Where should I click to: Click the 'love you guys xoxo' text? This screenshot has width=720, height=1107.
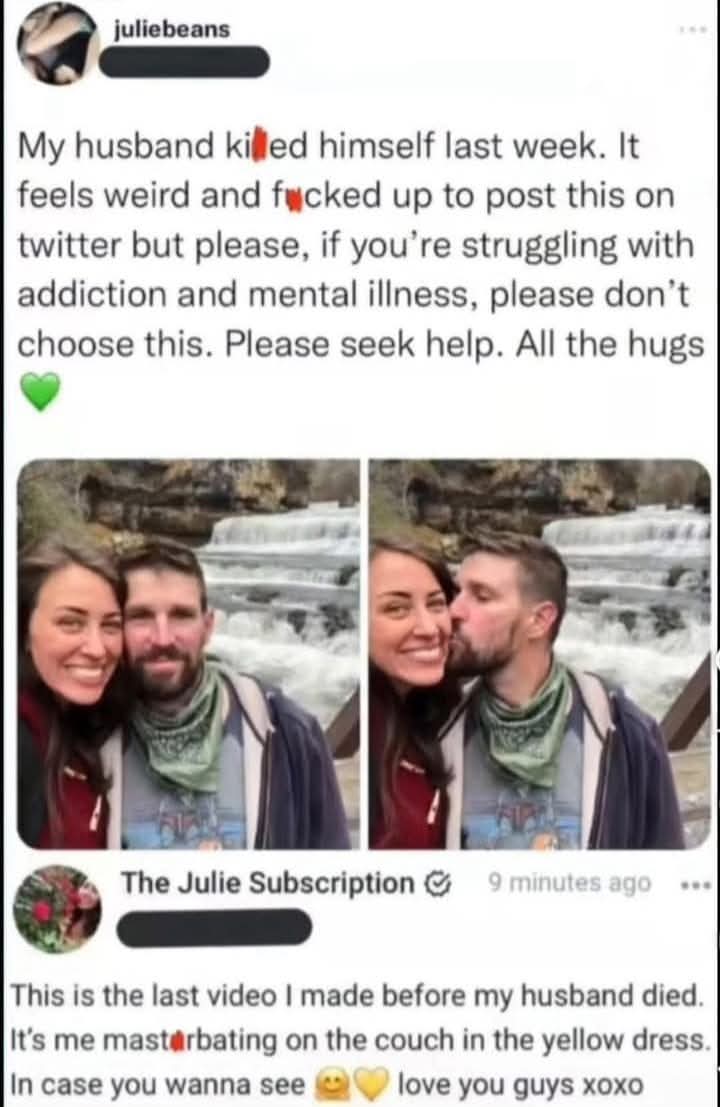[x=520, y=1083]
